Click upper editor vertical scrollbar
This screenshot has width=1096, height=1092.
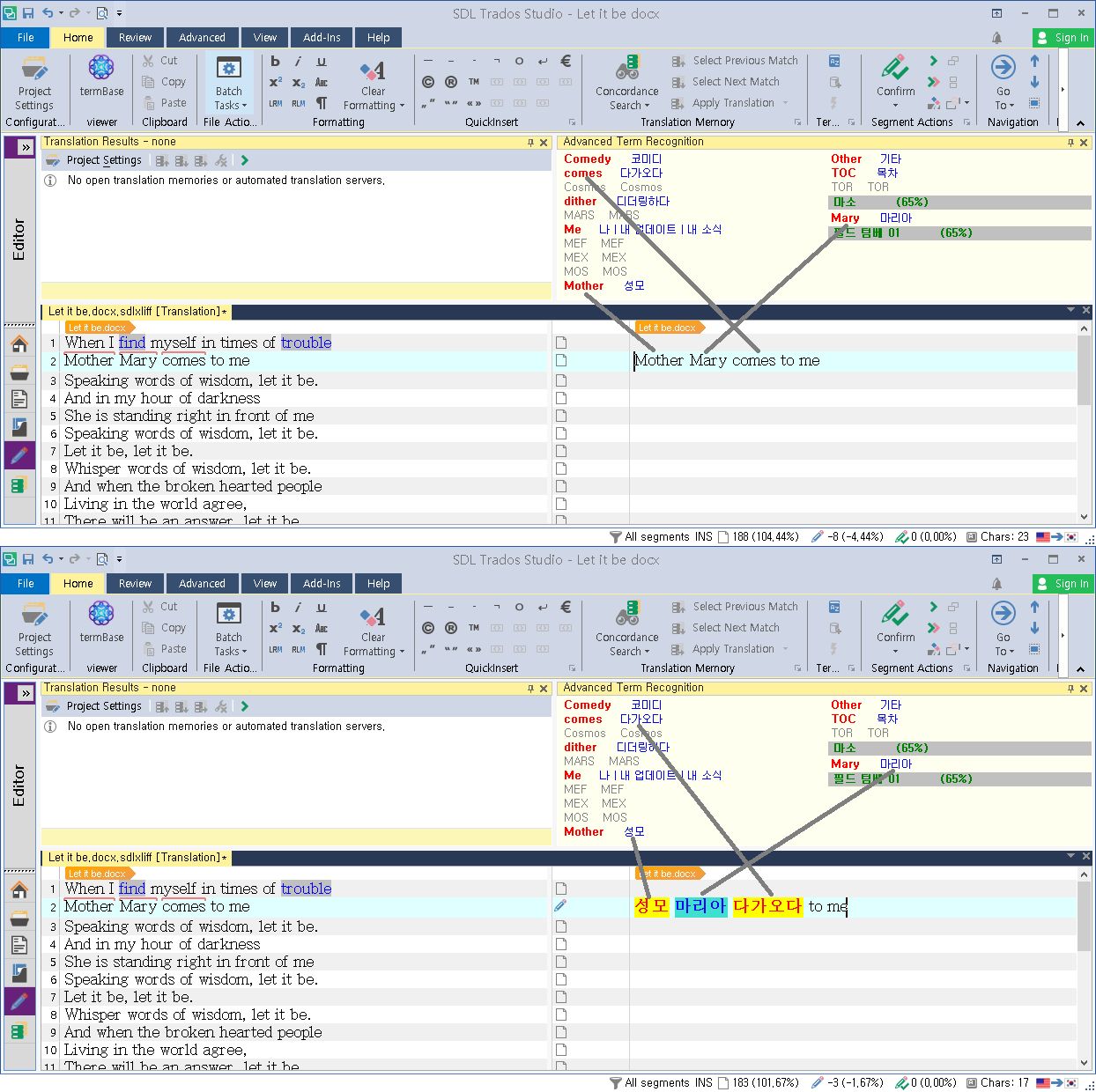pos(1084,370)
